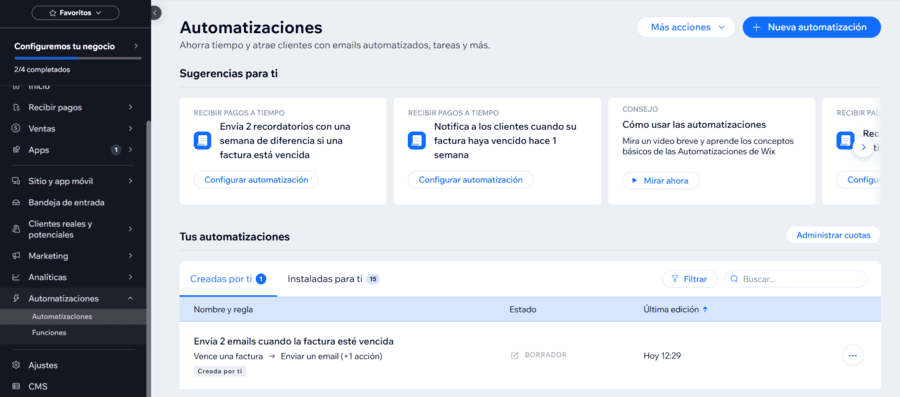
Task: Click the CMS database icon
Action: click(16, 386)
